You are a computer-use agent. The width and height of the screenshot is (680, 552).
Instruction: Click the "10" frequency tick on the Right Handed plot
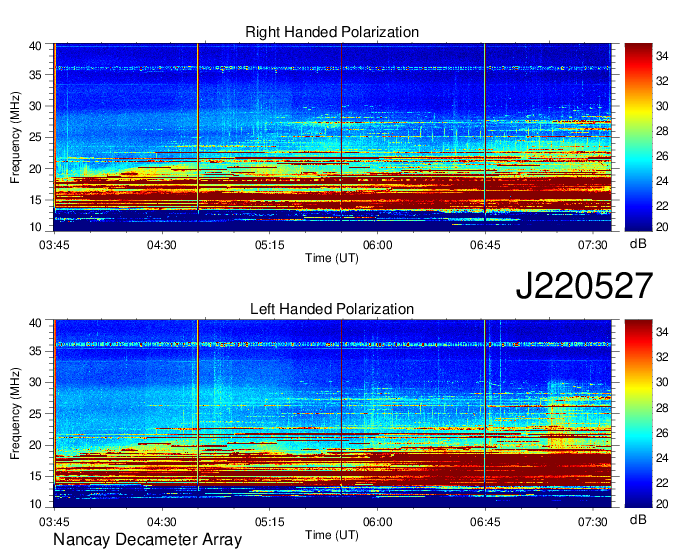pyautogui.click(x=35, y=227)
